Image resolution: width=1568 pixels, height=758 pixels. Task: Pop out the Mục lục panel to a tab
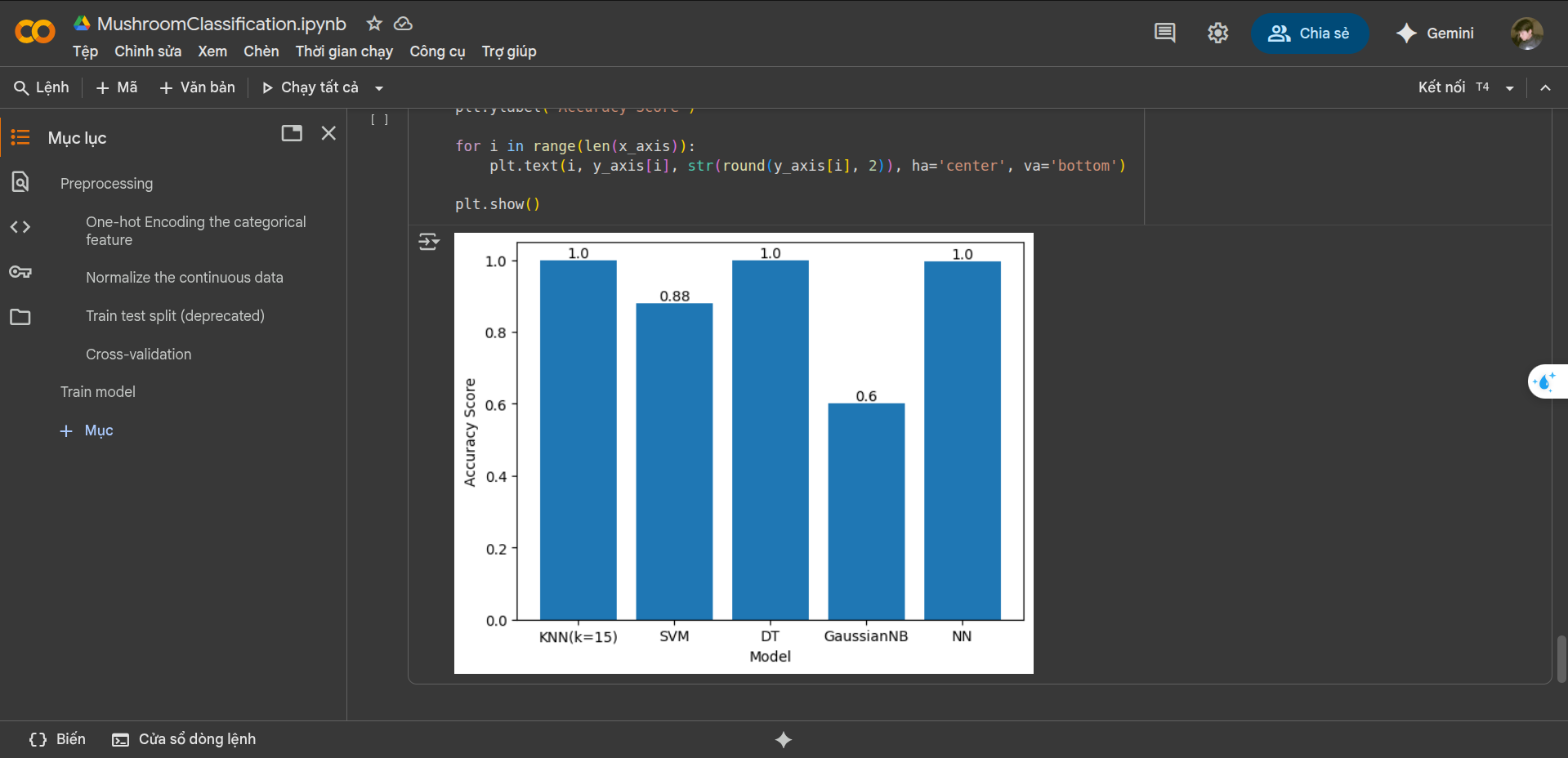(x=292, y=133)
